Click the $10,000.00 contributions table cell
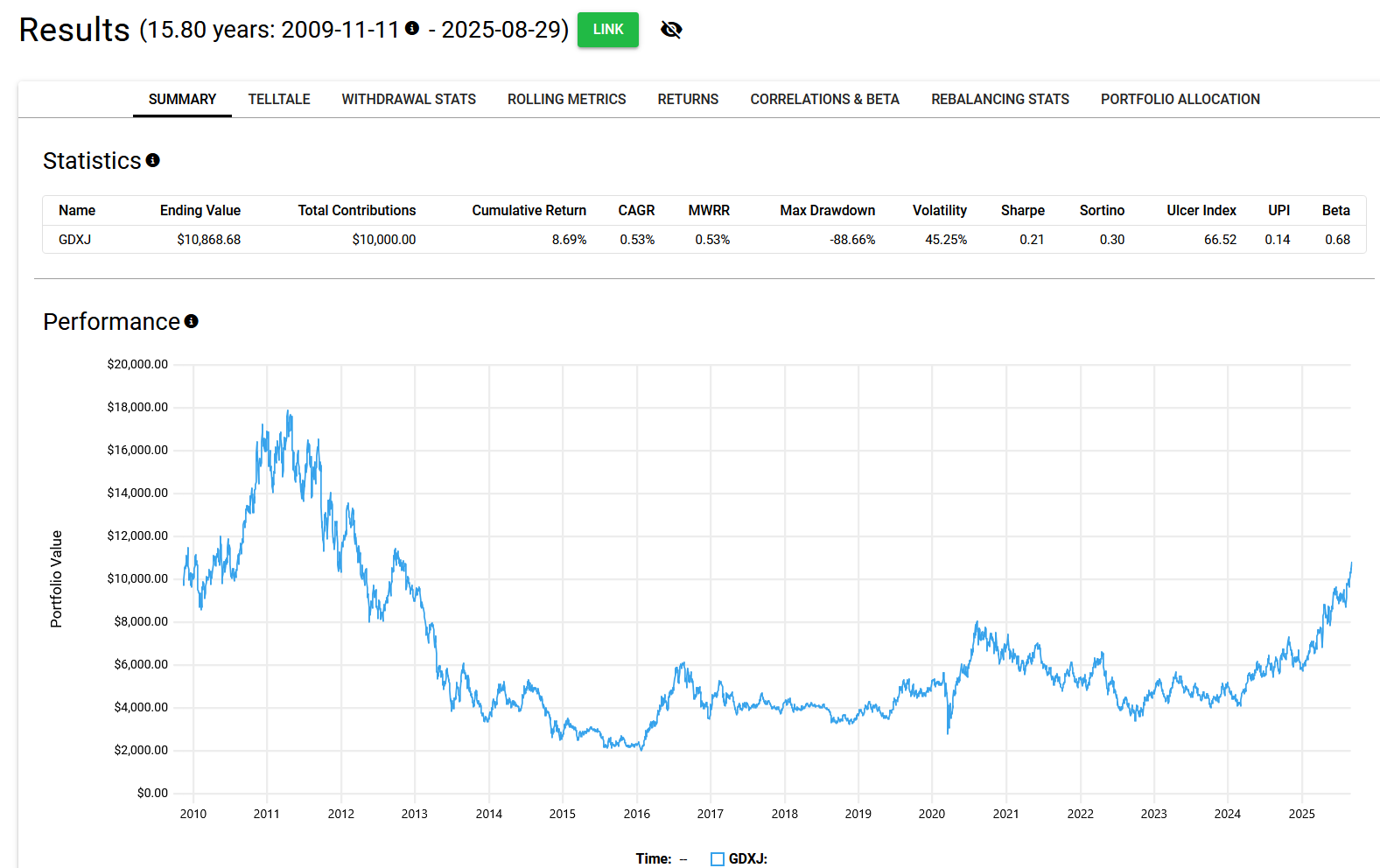Viewport: 1380px width, 868px height. click(x=384, y=239)
